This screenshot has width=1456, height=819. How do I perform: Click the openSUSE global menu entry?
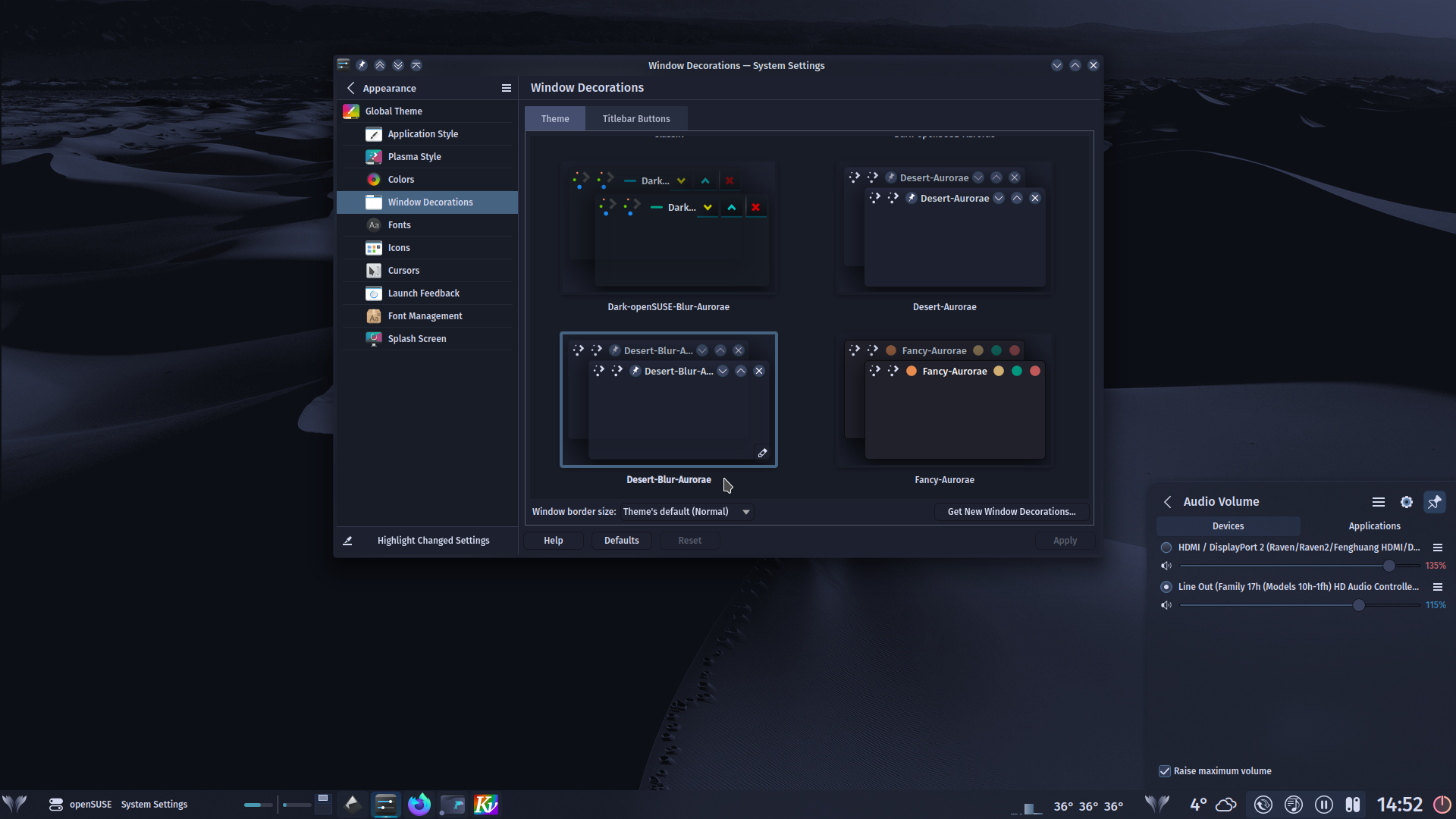pos(90,805)
